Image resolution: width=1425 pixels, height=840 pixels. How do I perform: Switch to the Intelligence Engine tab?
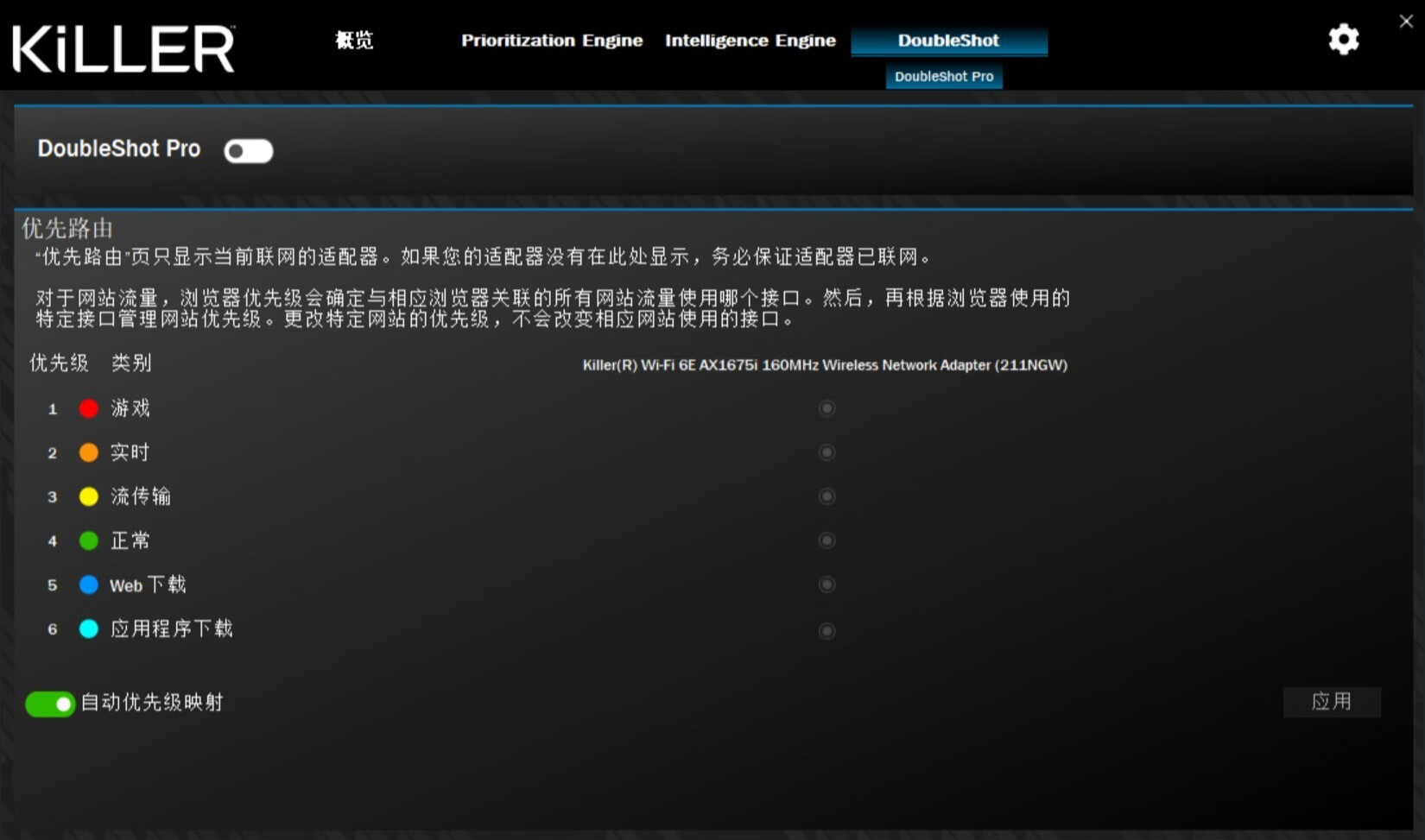750,40
